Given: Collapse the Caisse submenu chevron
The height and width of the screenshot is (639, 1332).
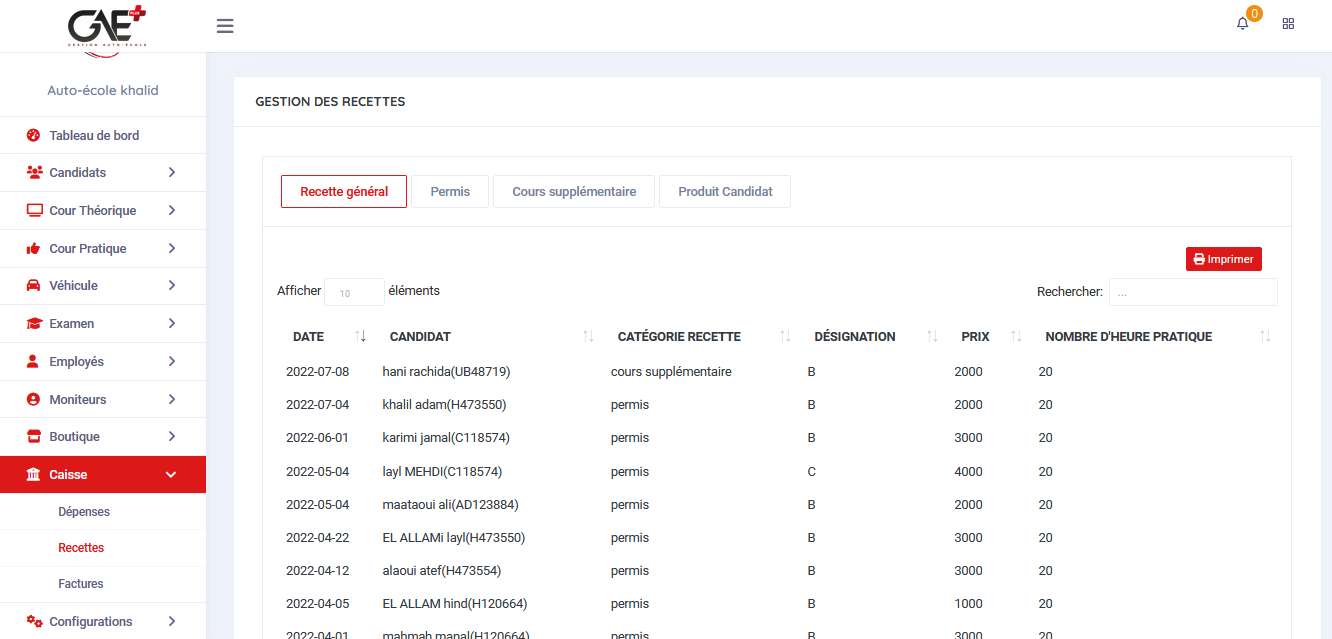Looking at the screenshot, I should 171,474.
